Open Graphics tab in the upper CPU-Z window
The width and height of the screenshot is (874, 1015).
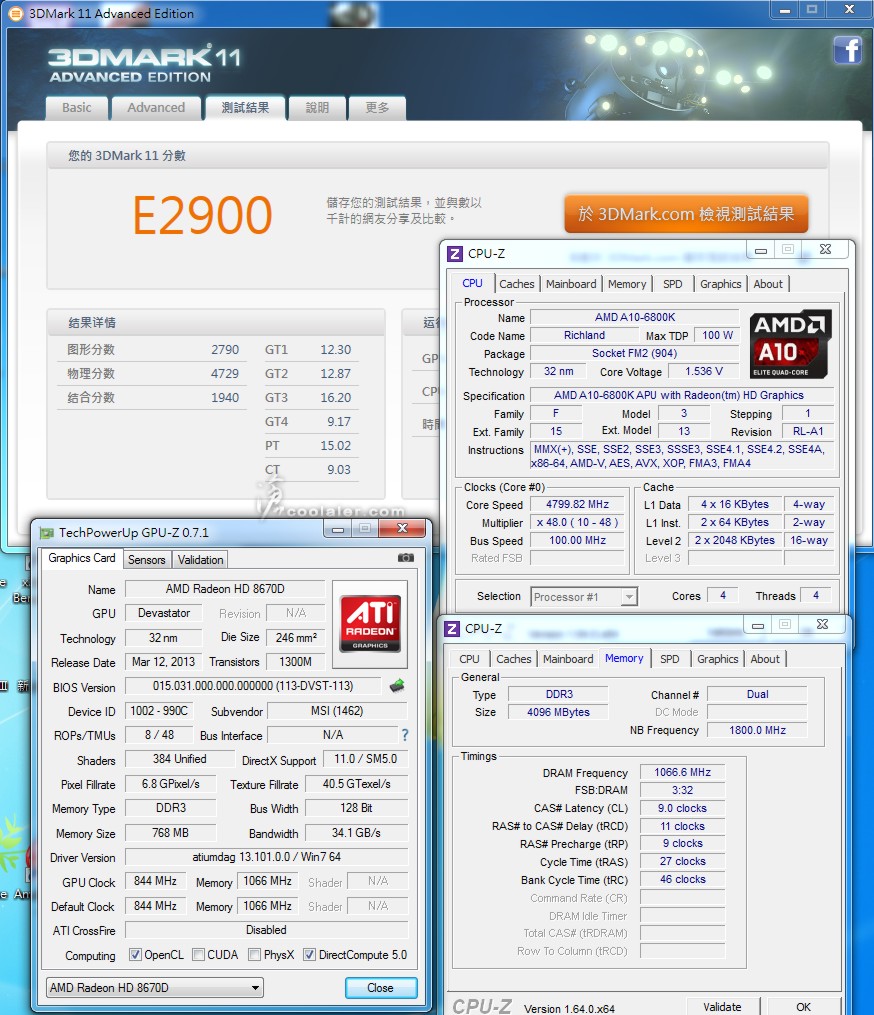[x=721, y=284]
